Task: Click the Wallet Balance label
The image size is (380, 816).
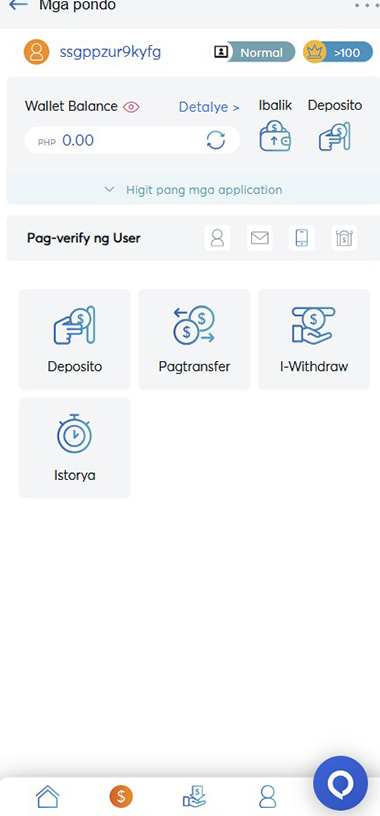Action: click(x=71, y=106)
